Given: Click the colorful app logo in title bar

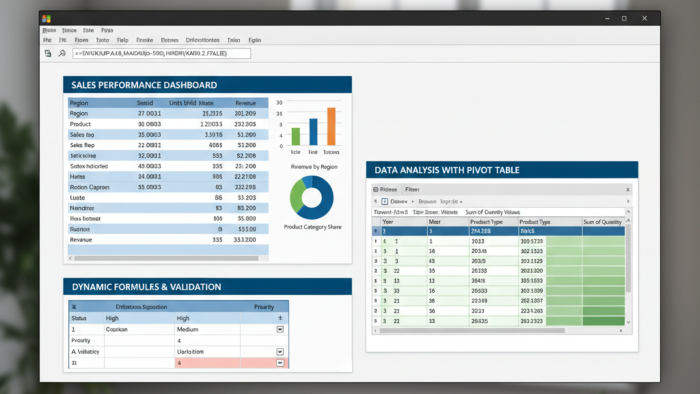Looking at the screenshot, I should pos(46,18).
